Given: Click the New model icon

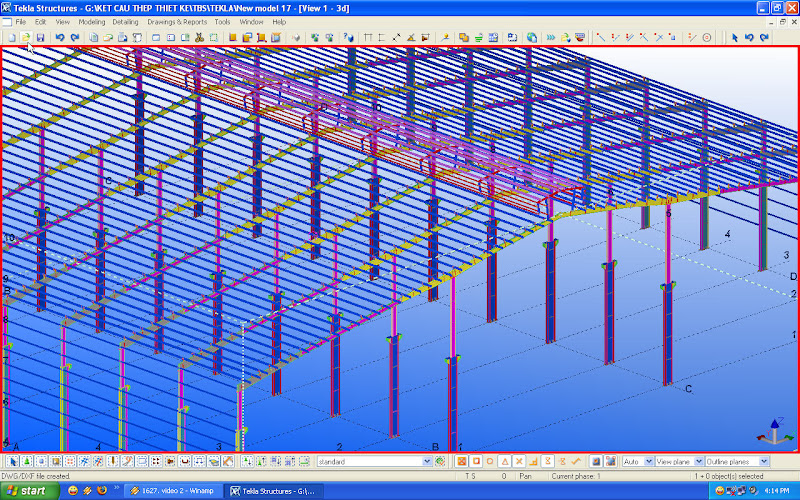Looking at the screenshot, I should tap(11, 37).
